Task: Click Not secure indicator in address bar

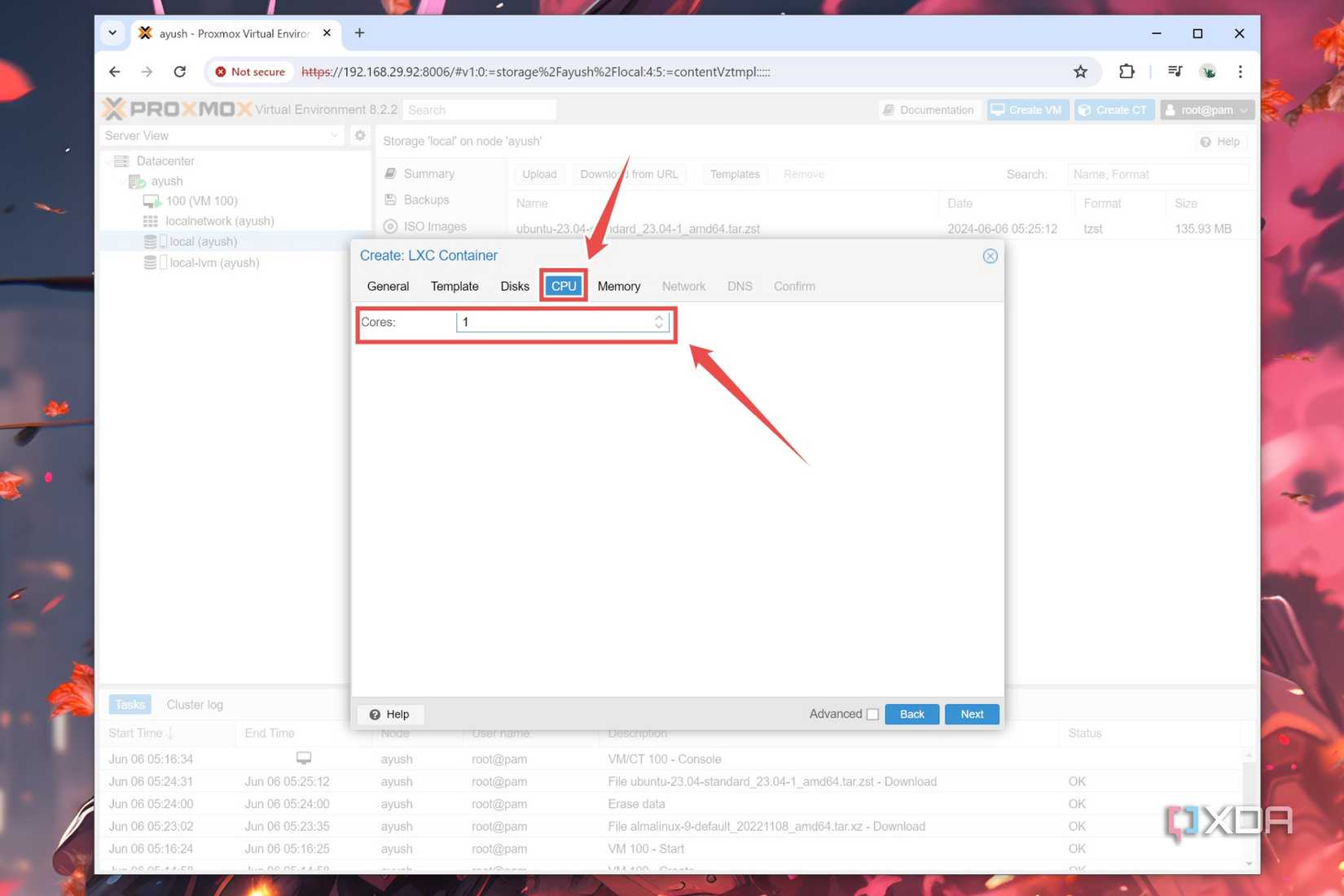Action: pyautogui.click(x=249, y=72)
